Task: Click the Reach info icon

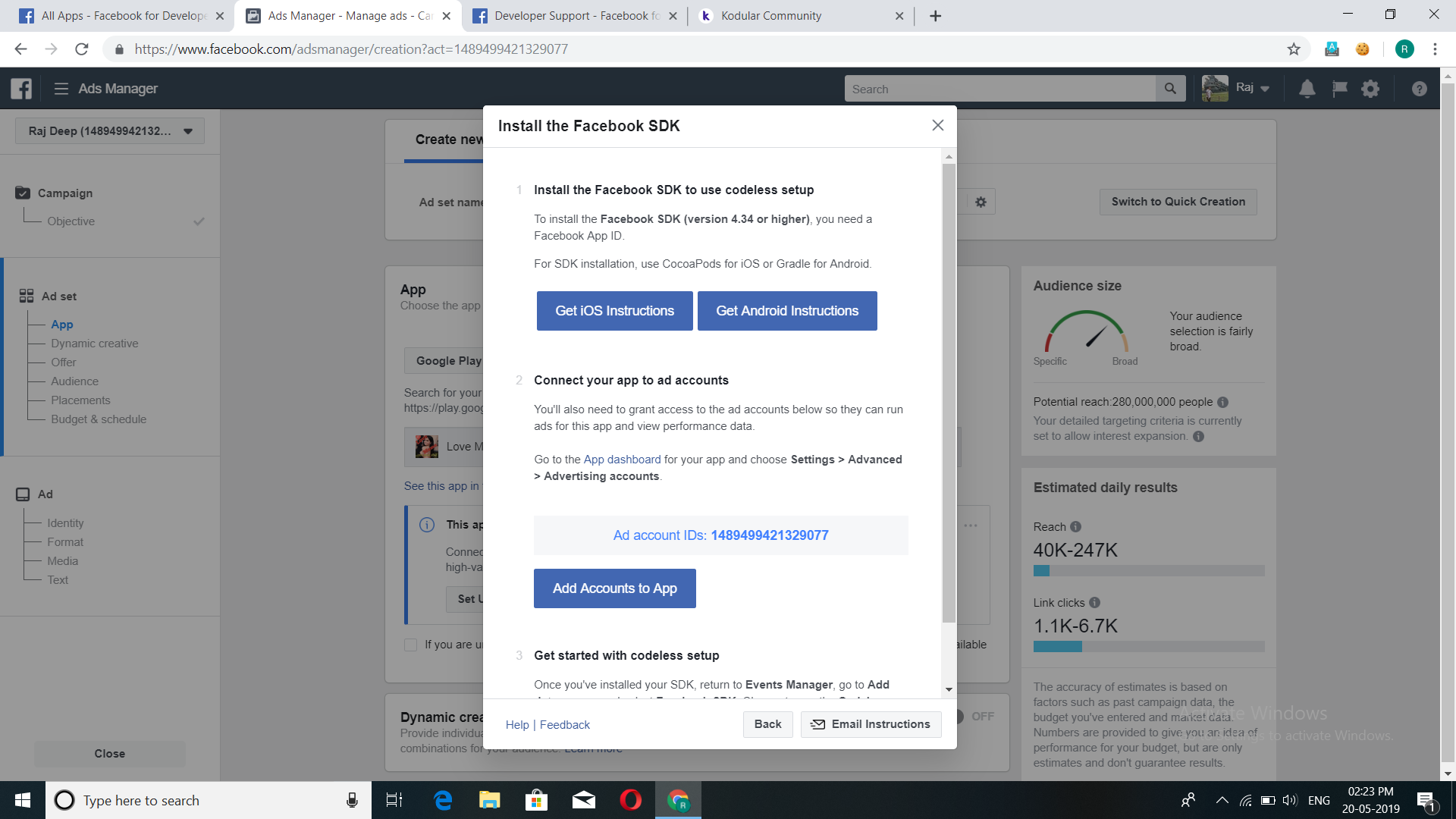Action: point(1075,527)
